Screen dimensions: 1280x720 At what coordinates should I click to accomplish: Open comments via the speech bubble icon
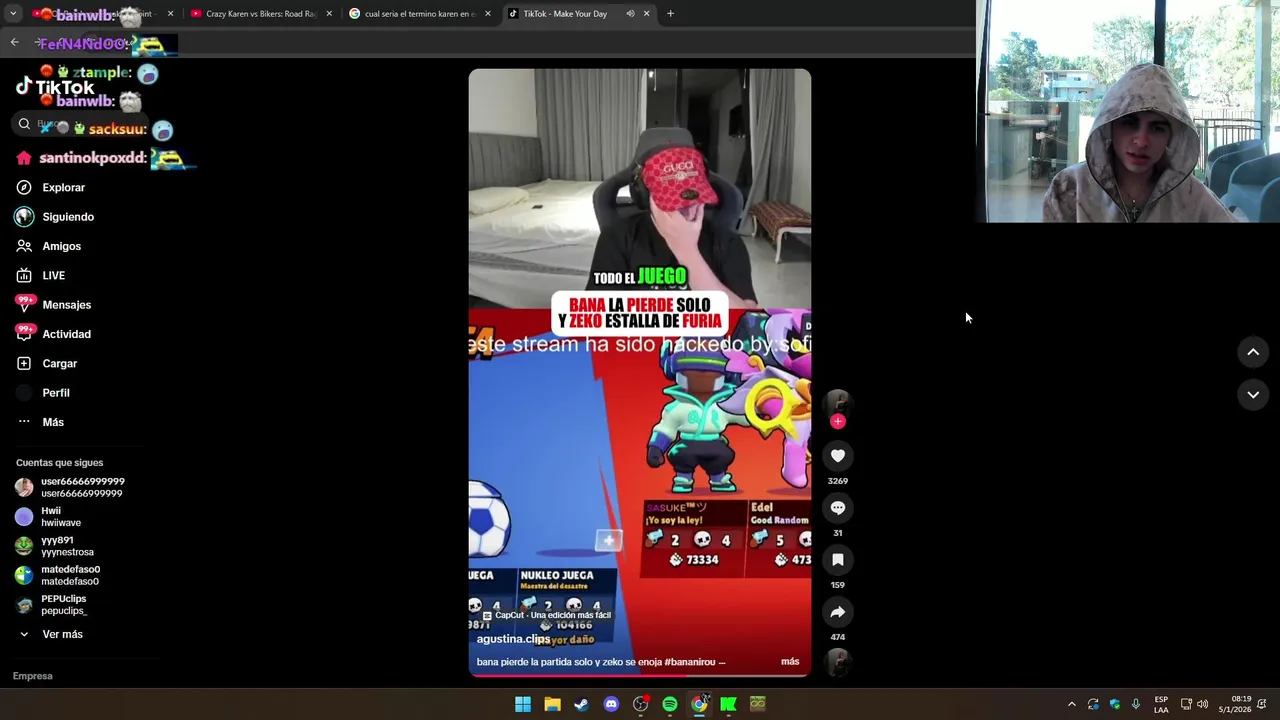838,508
